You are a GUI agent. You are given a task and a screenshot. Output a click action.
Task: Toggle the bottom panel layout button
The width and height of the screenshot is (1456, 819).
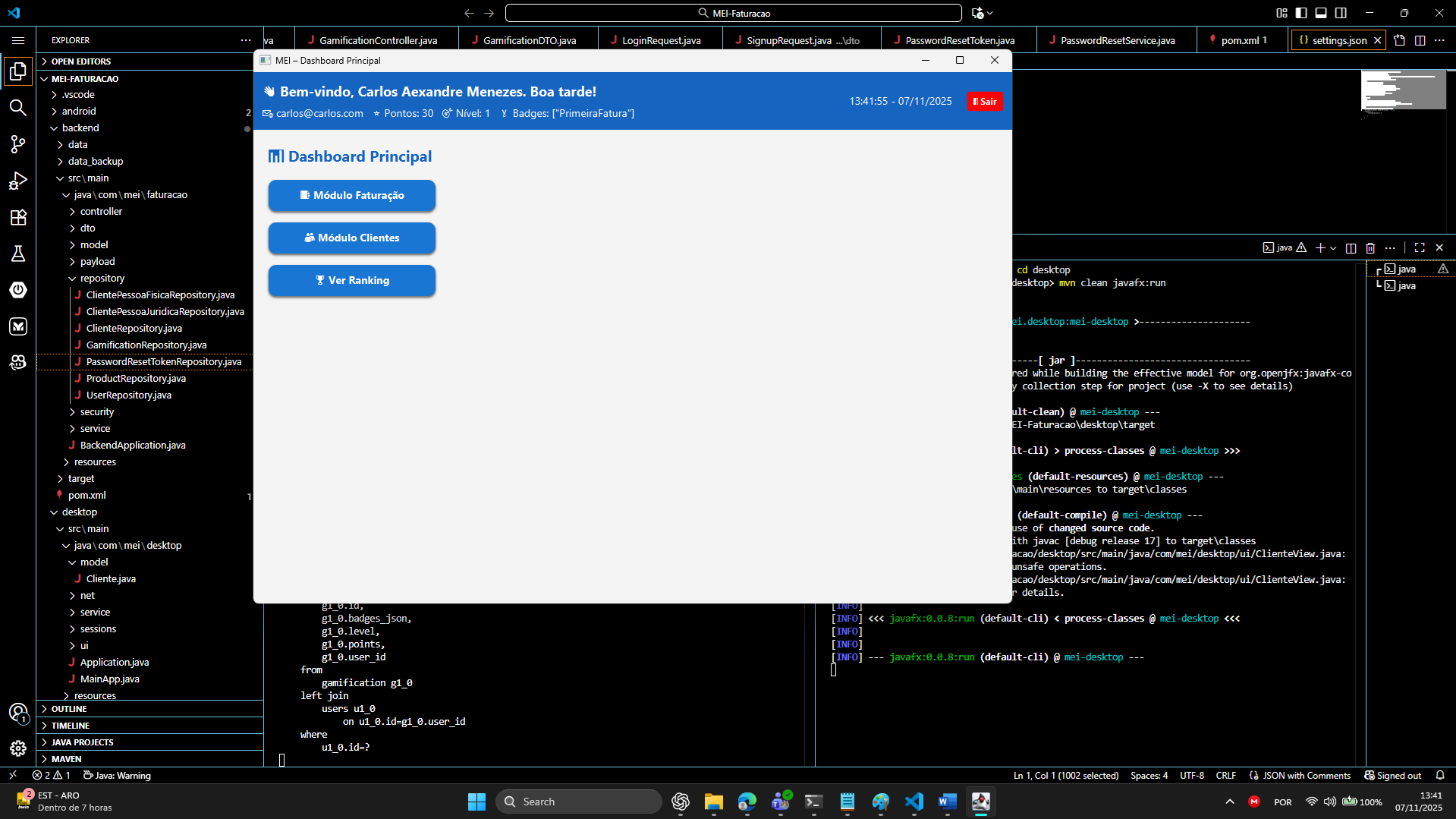click(1321, 13)
